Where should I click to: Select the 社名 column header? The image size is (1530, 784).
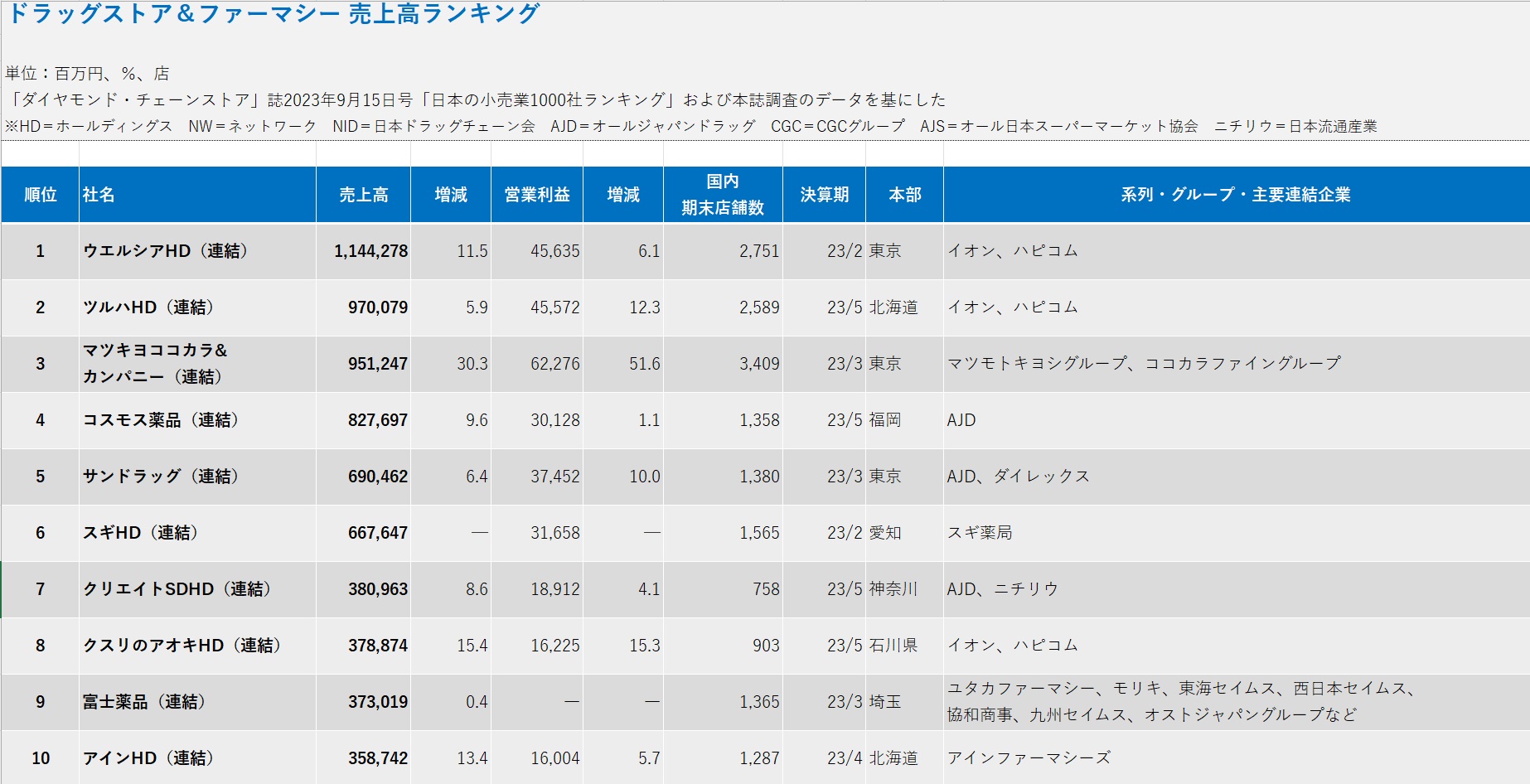click(x=197, y=195)
